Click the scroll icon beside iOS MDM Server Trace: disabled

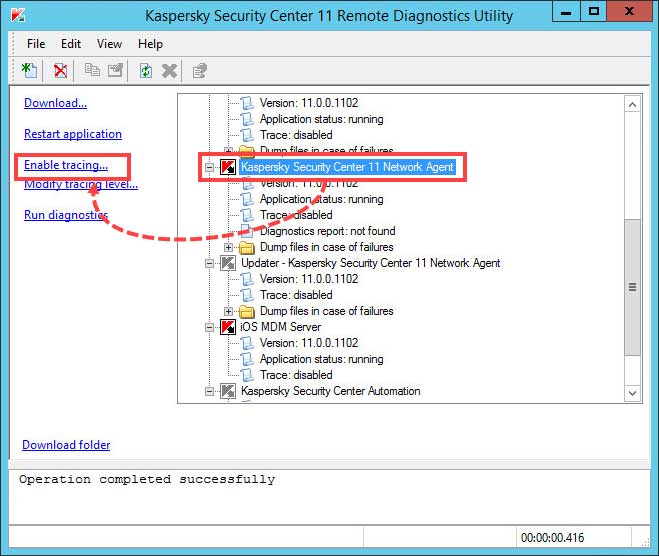pyautogui.click(x=247, y=375)
